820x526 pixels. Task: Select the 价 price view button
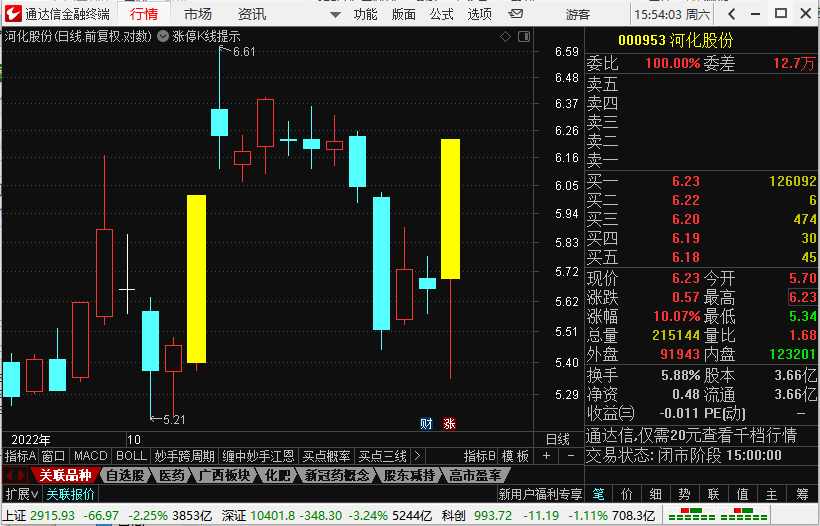(627, 494)
